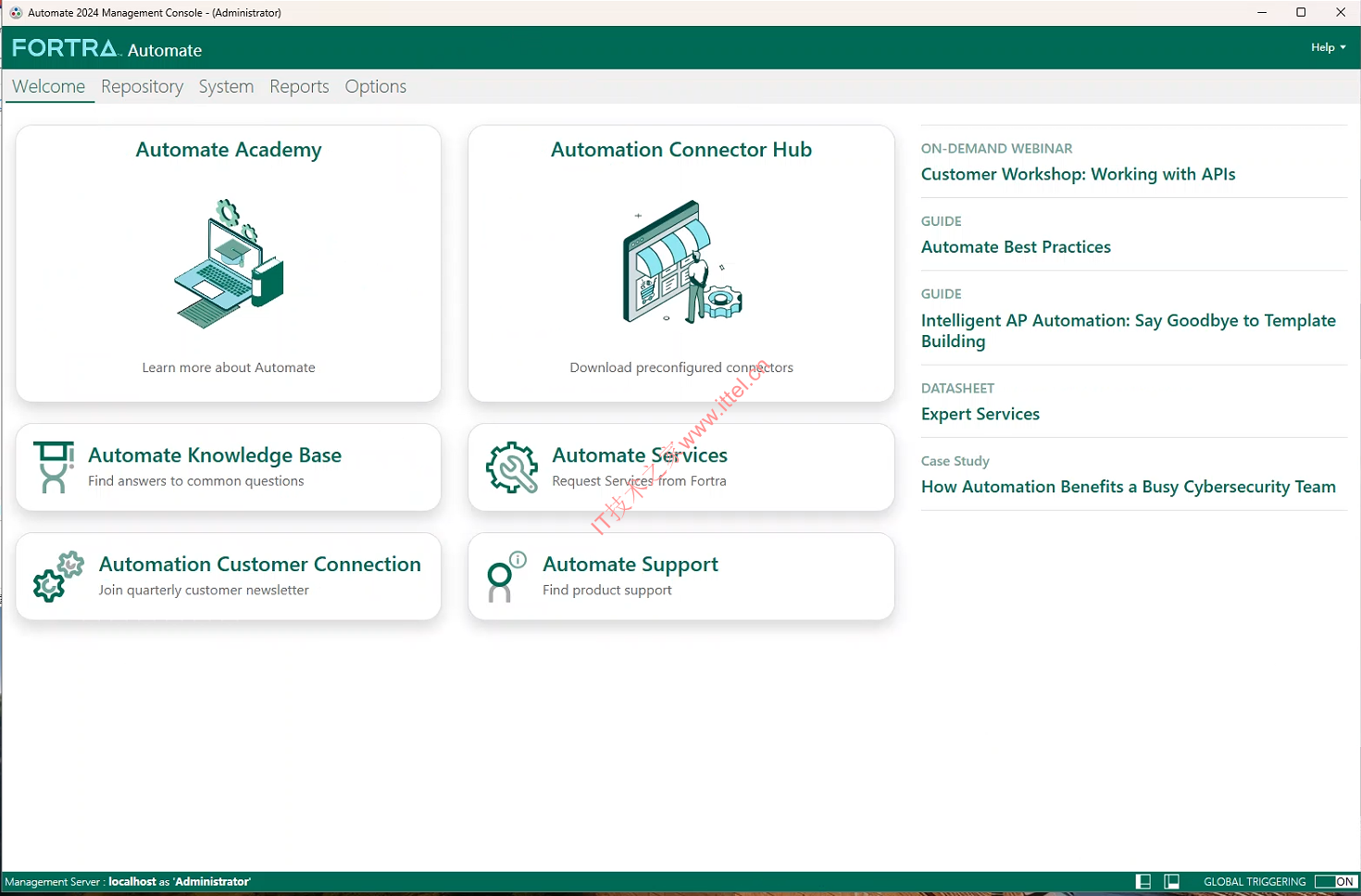Click the Customer Connection gears icon
The height and width of the screenshot is (896, 1361).
(x=58, y=576)
